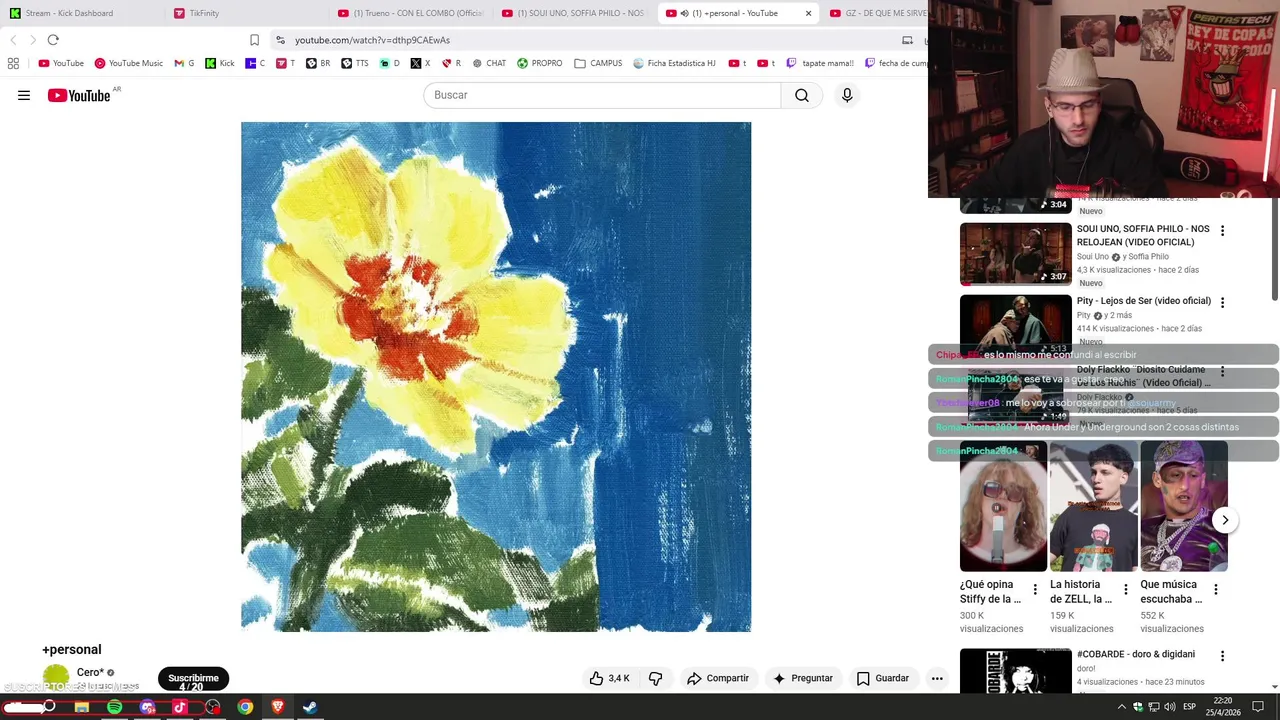Screen dimensions: 1280x720
Task: Share the video via Compartir
Action: [x=718, y=678]
